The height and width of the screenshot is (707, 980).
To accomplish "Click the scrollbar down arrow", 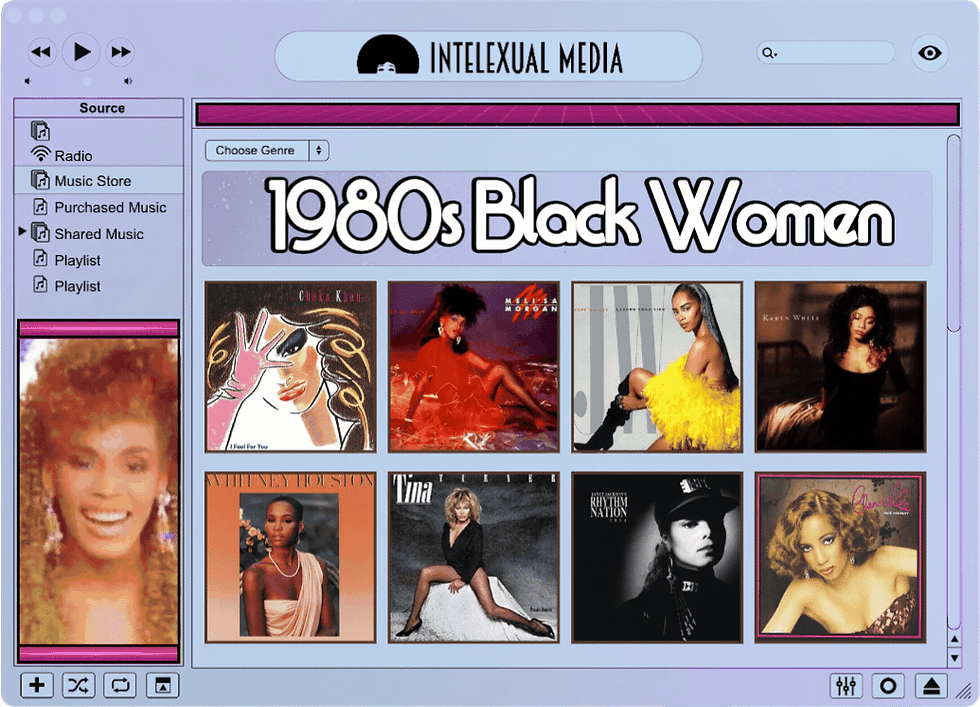I will click(x=954, y=658).
